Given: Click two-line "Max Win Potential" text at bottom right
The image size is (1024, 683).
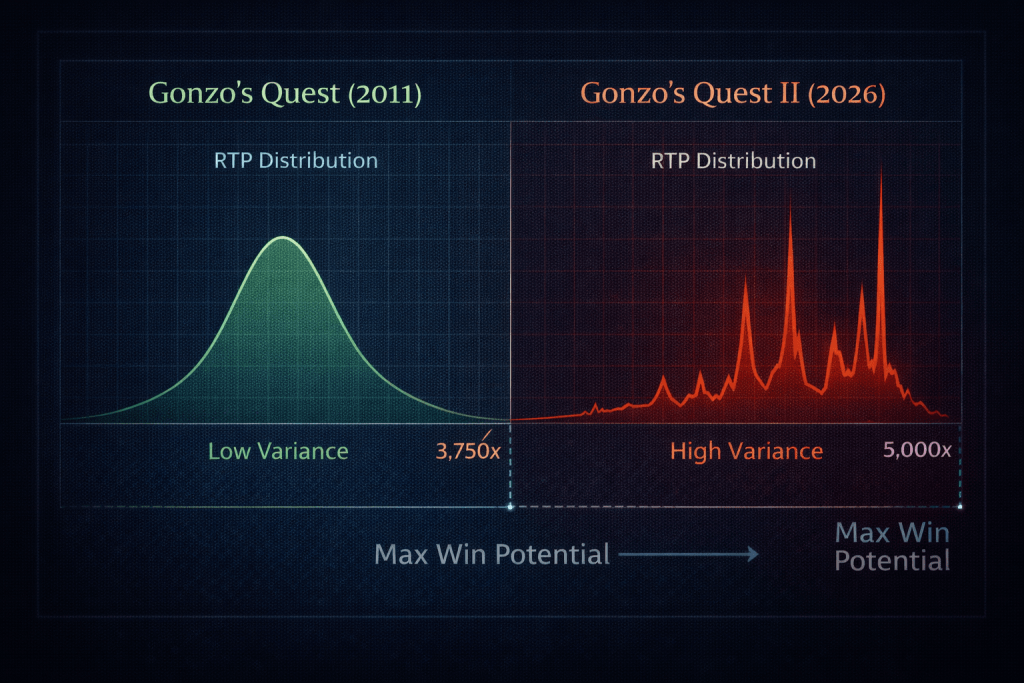Looking at the screenshot, I should 892,546.
